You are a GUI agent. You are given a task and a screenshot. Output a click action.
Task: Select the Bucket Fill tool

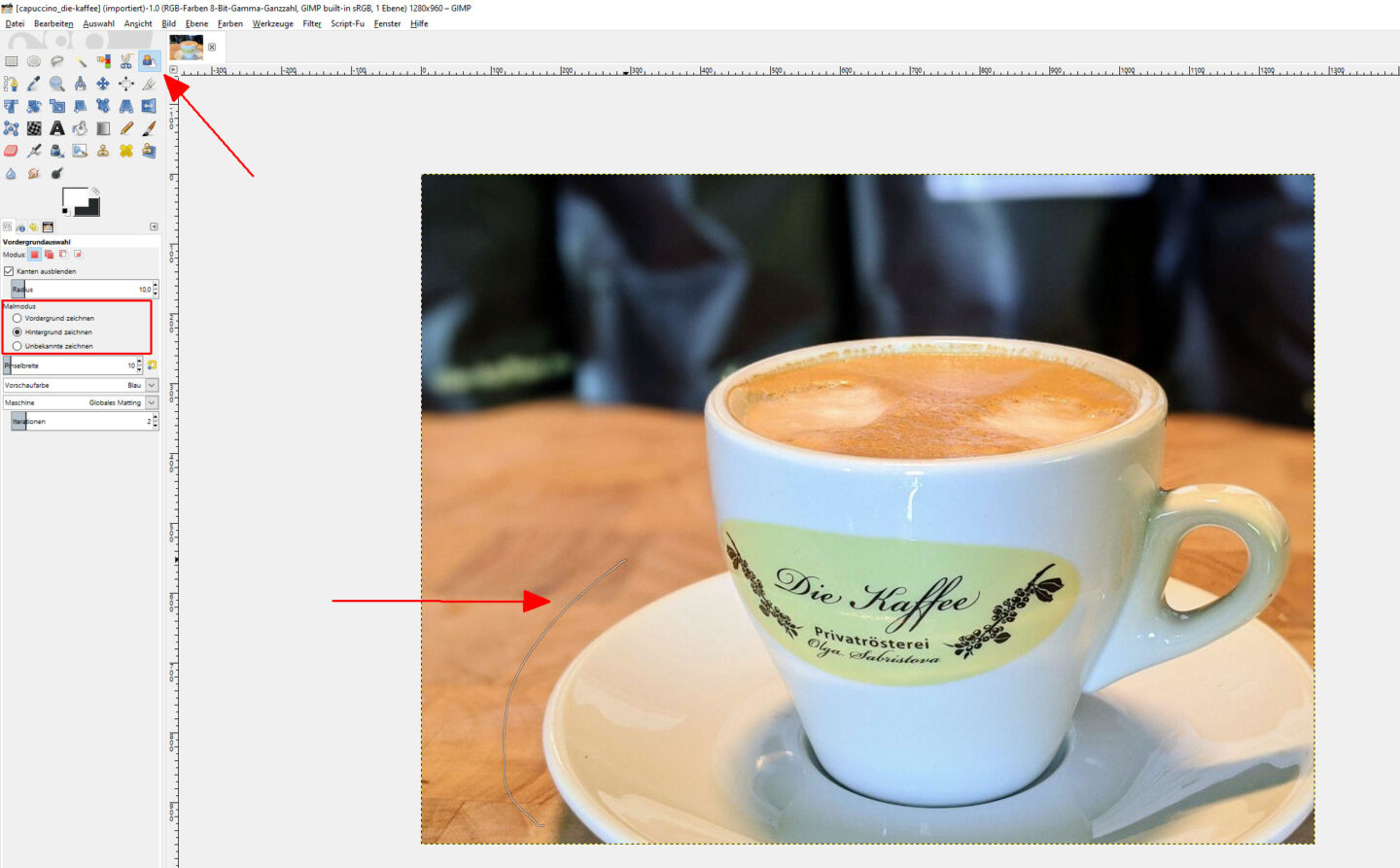[80, 128]
